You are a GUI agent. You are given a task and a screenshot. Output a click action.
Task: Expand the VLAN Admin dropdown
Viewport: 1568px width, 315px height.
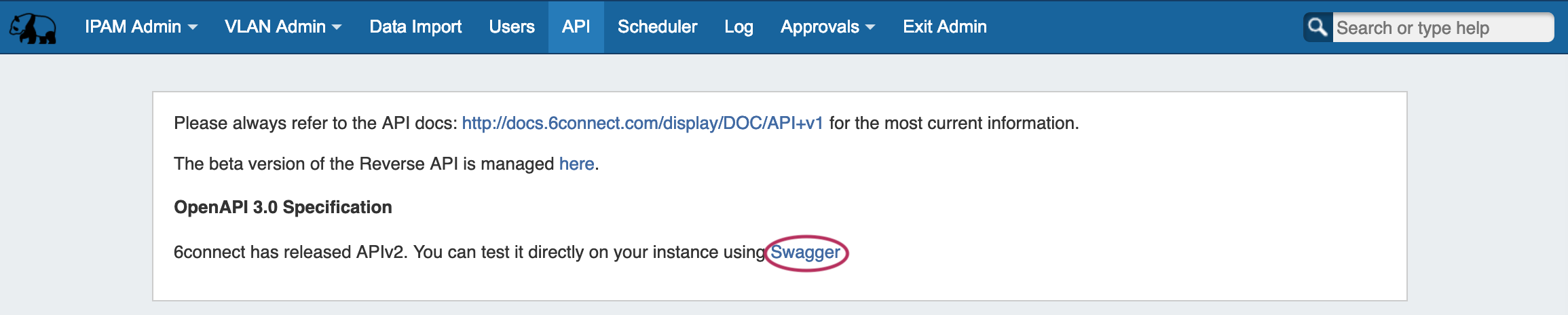275,27
